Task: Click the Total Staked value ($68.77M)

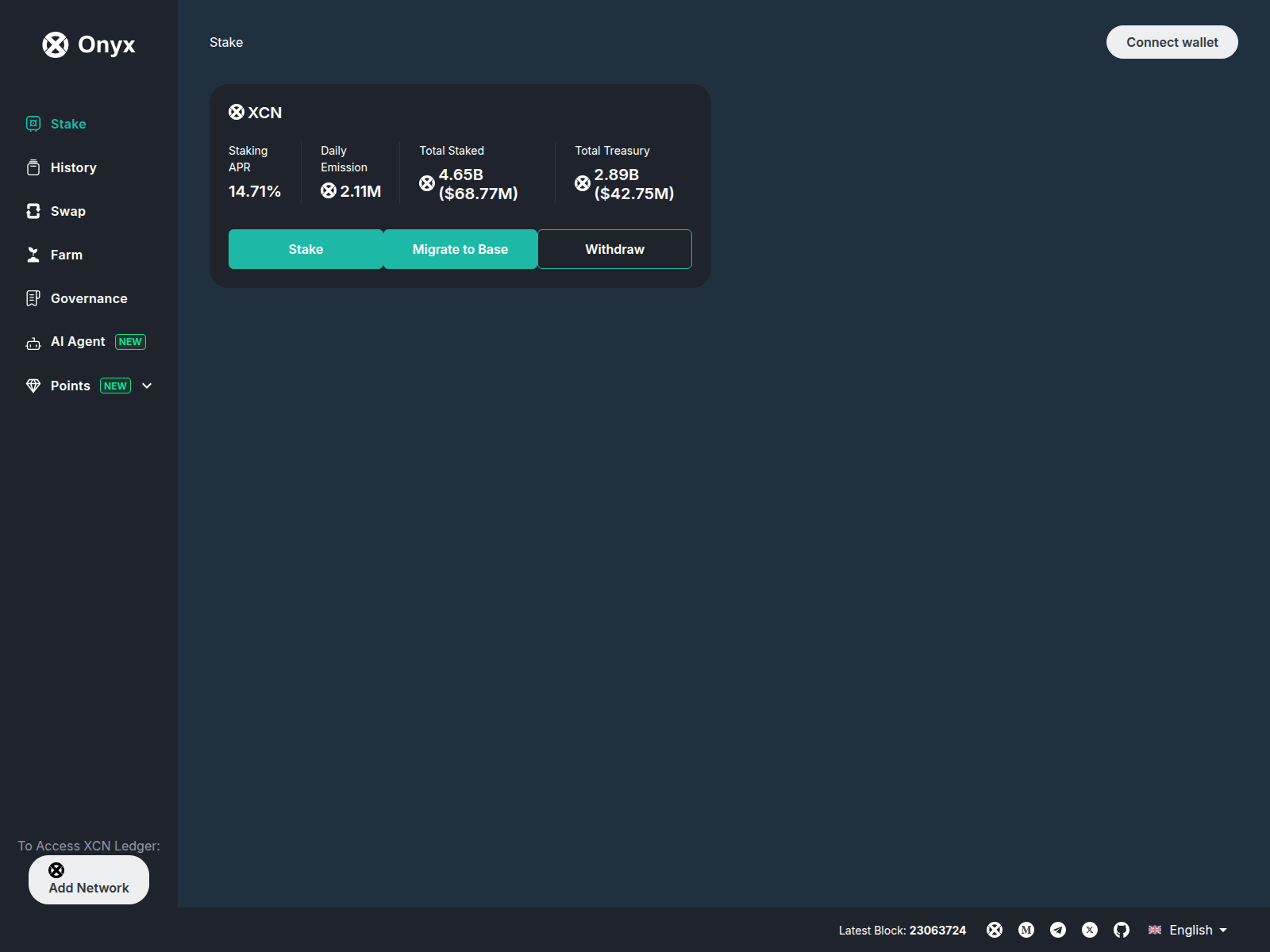Action: (479, 194)
